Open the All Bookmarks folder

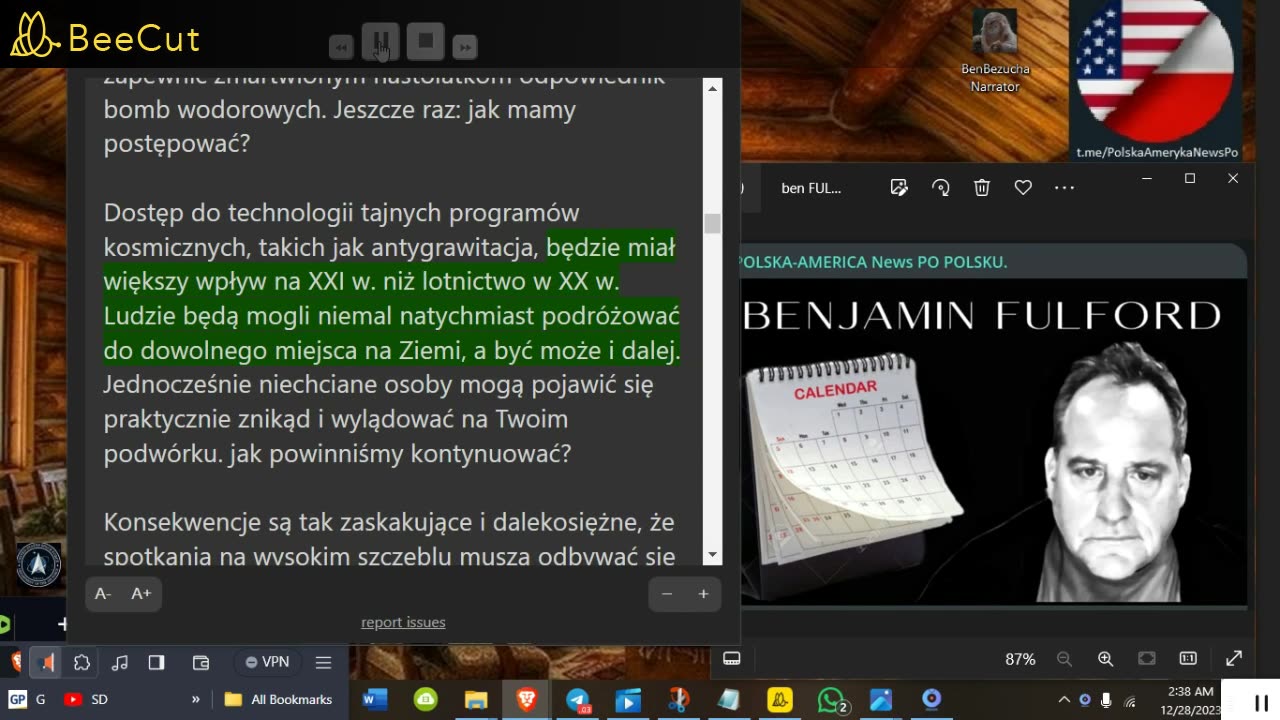point(279,699)
